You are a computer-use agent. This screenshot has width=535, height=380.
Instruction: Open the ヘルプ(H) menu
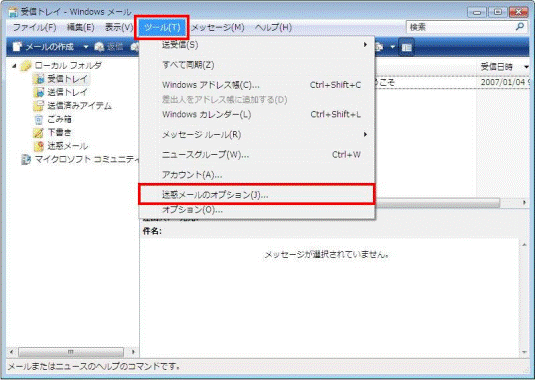[x=273, y=27]
